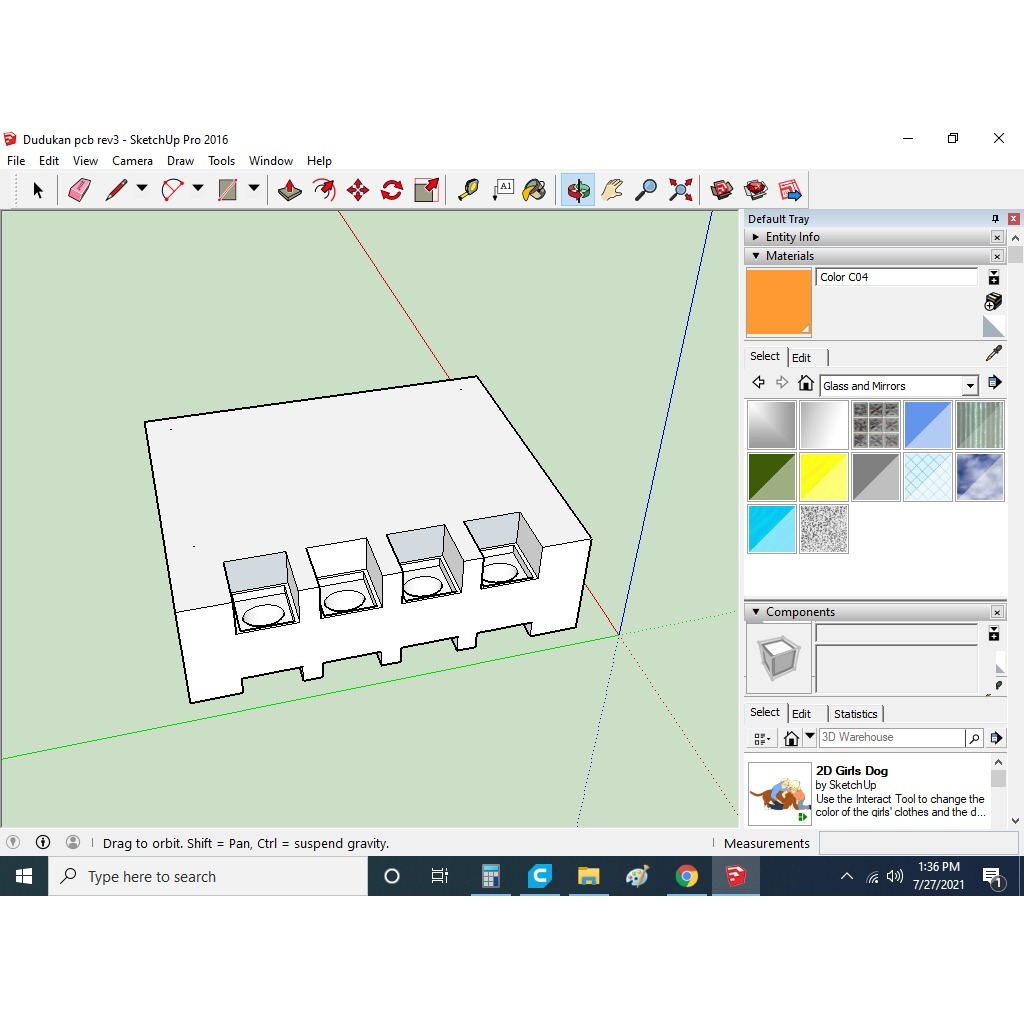
Task: Activate the Eraser tool
Action: tap(79, 189)
